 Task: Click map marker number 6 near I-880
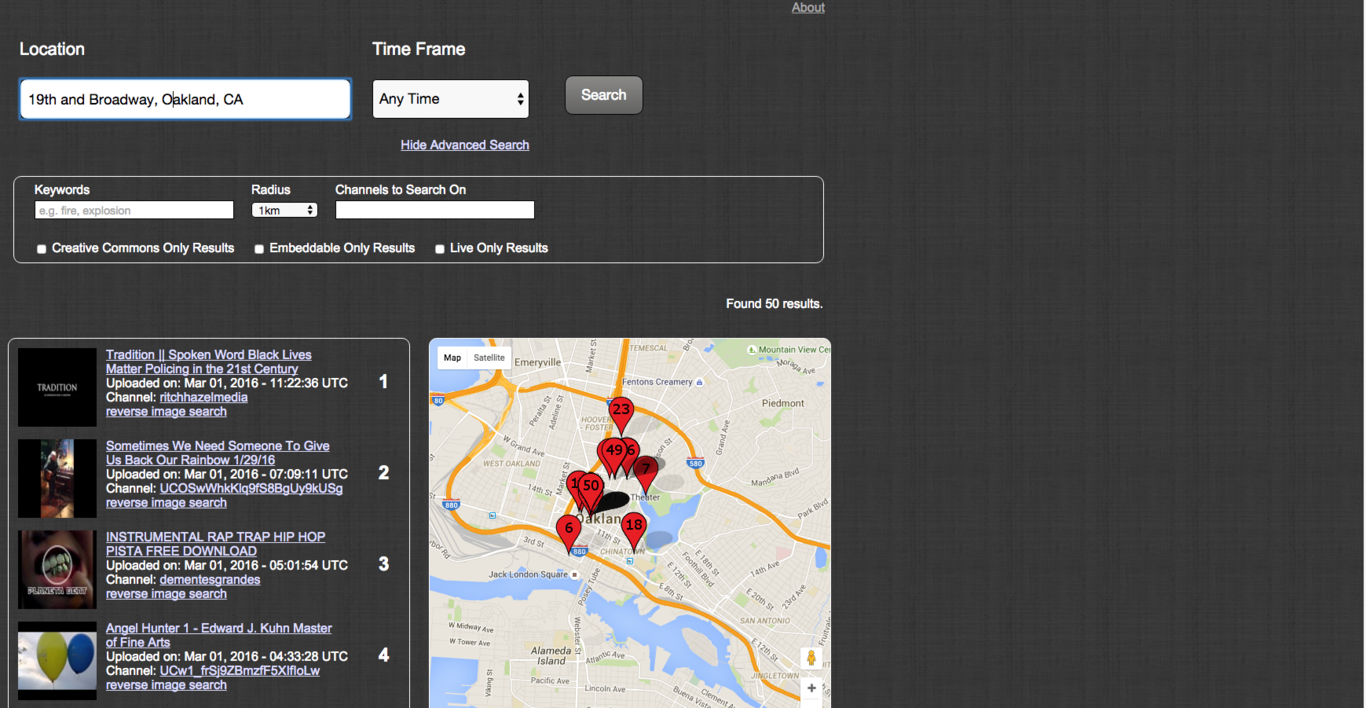pos(569,533)
